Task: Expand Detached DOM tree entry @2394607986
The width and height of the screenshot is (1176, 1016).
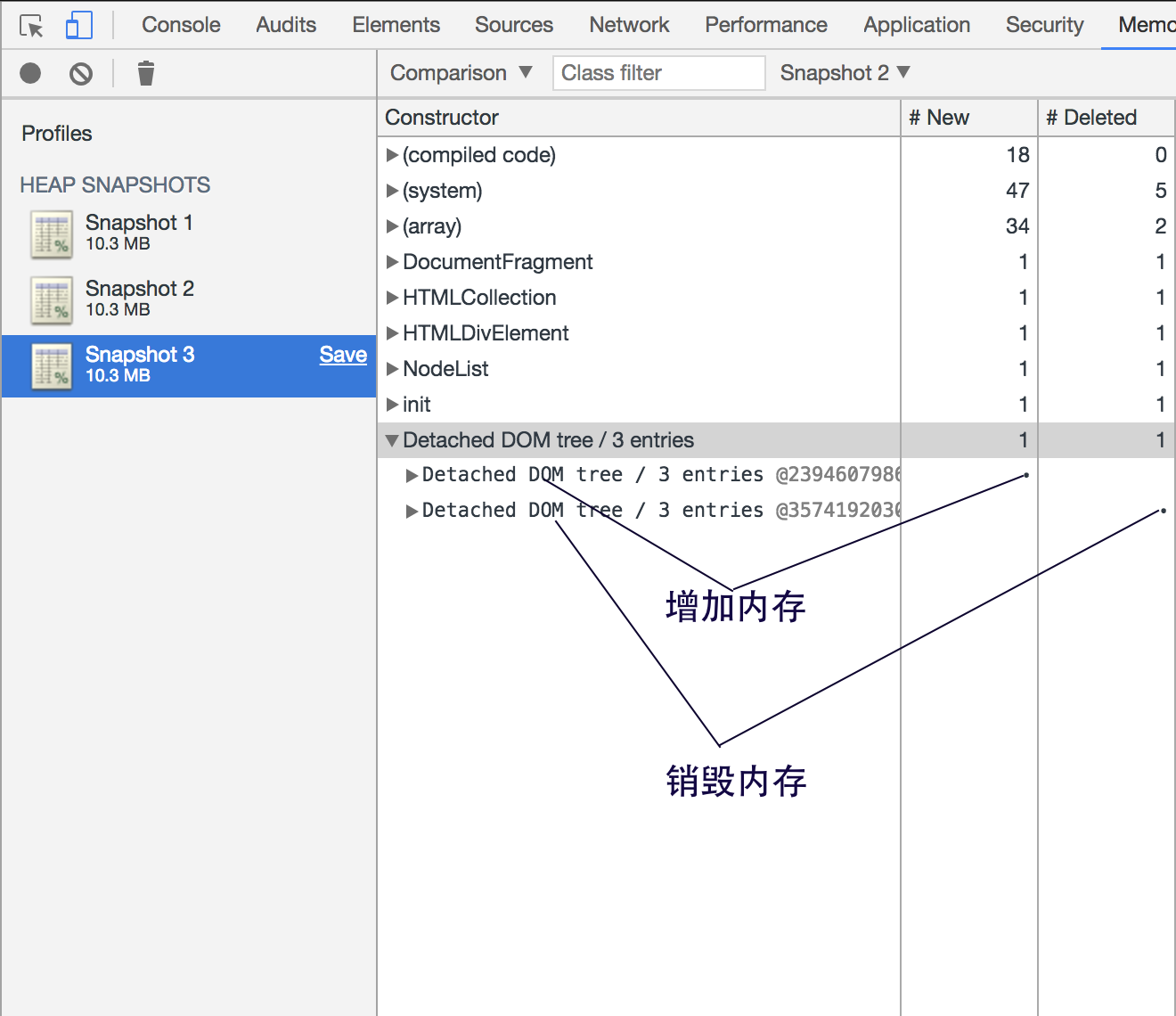Action: click(x=412, y=475)
